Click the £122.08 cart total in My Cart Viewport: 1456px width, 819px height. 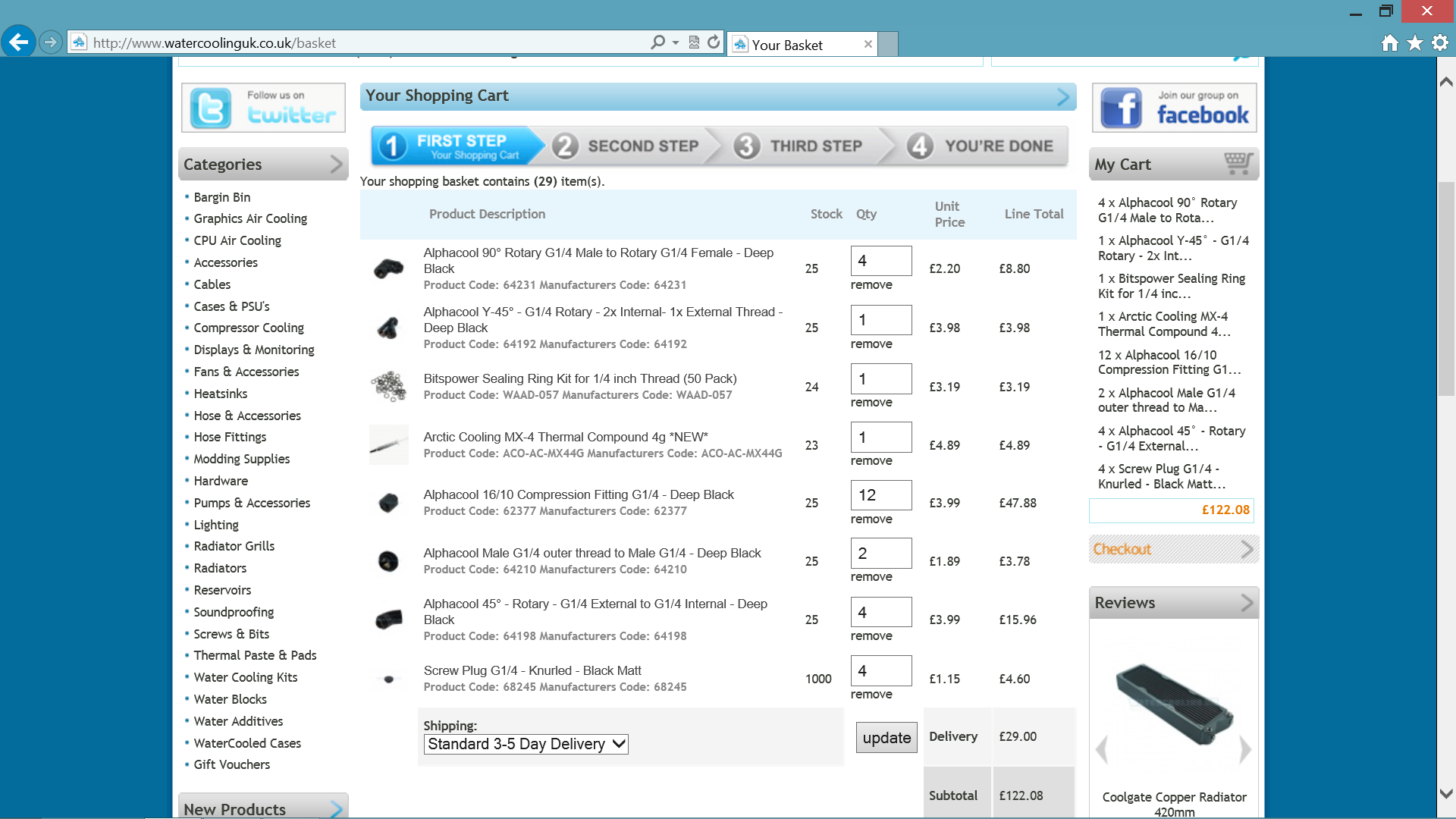tap(1225, 510)
